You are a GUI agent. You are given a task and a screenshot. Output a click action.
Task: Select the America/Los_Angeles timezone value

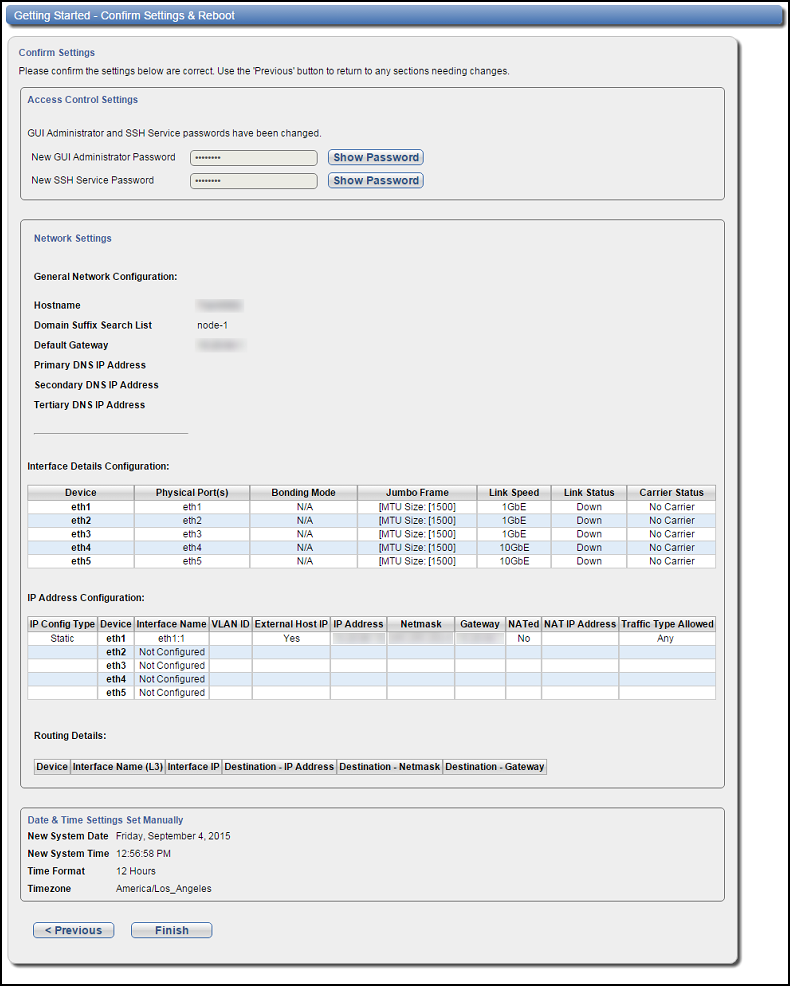163,888
